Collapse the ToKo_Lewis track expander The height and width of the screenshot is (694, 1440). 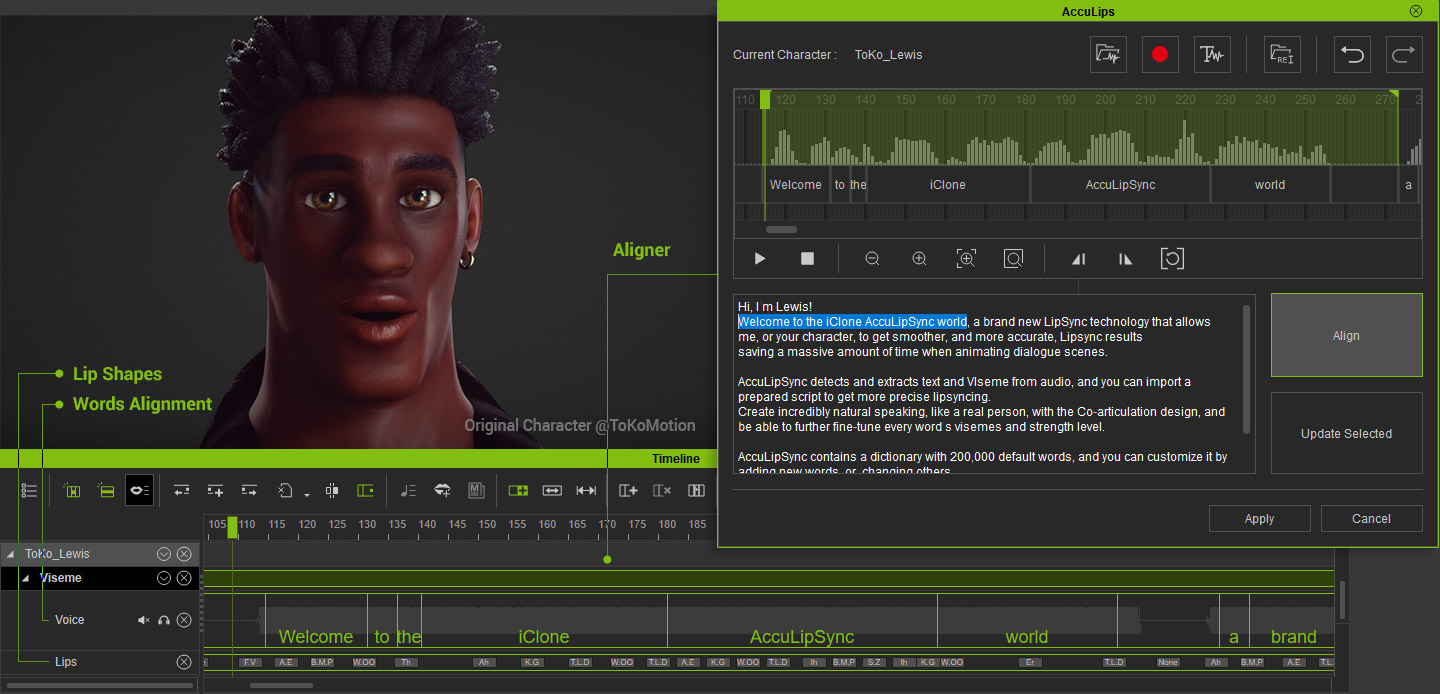(10, 553)
